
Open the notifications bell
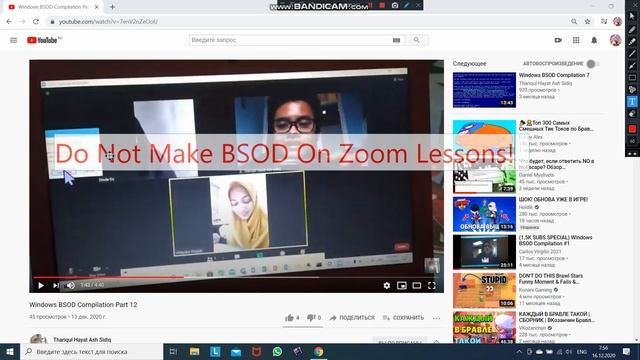[594, 40]
